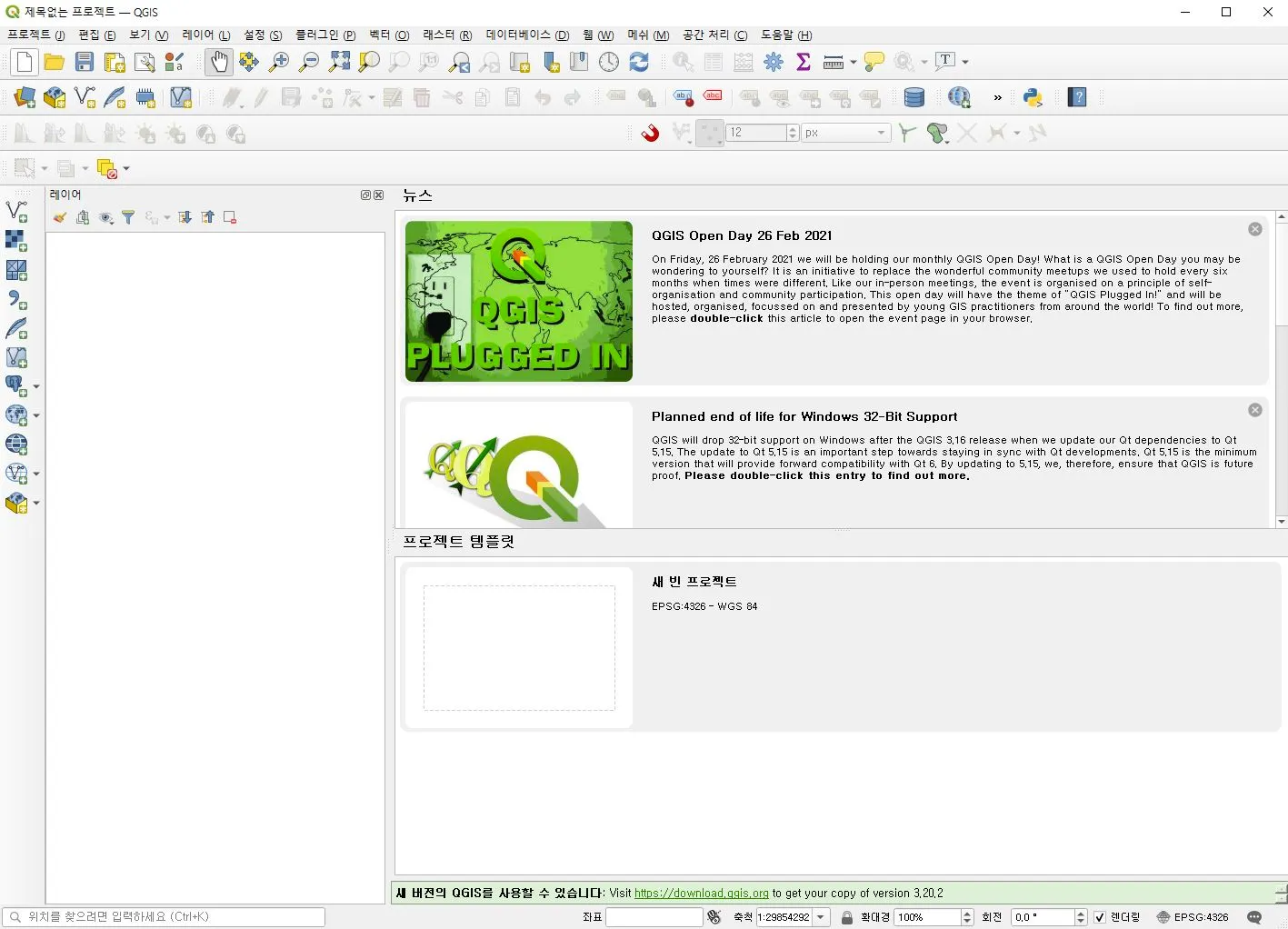Screen dimensions: 1288x929
Task: Open the snapping units px dropdown
Action: pyautogui.click(x=845, y=133)
